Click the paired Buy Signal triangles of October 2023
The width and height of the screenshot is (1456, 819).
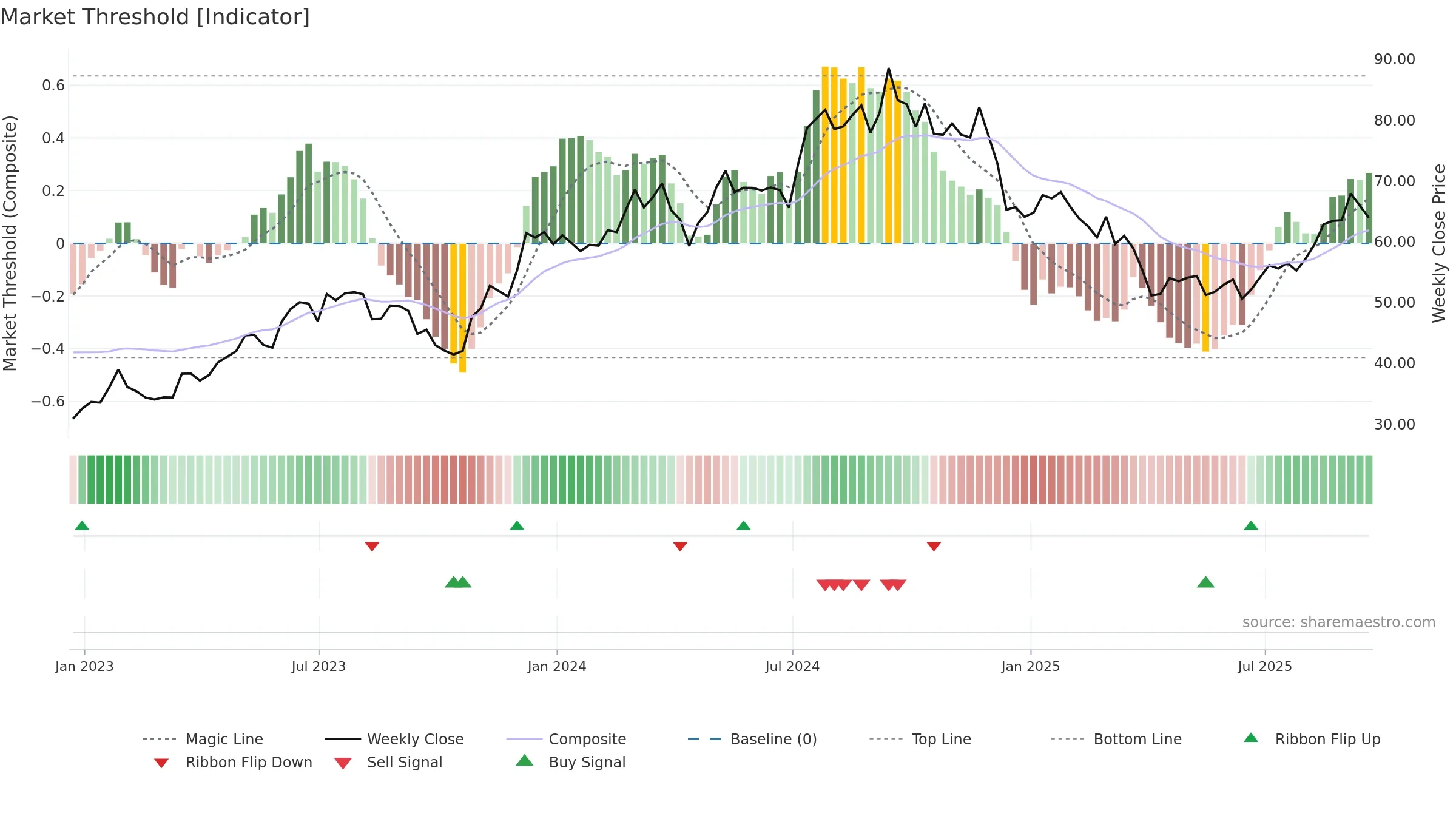coord(458,582)
